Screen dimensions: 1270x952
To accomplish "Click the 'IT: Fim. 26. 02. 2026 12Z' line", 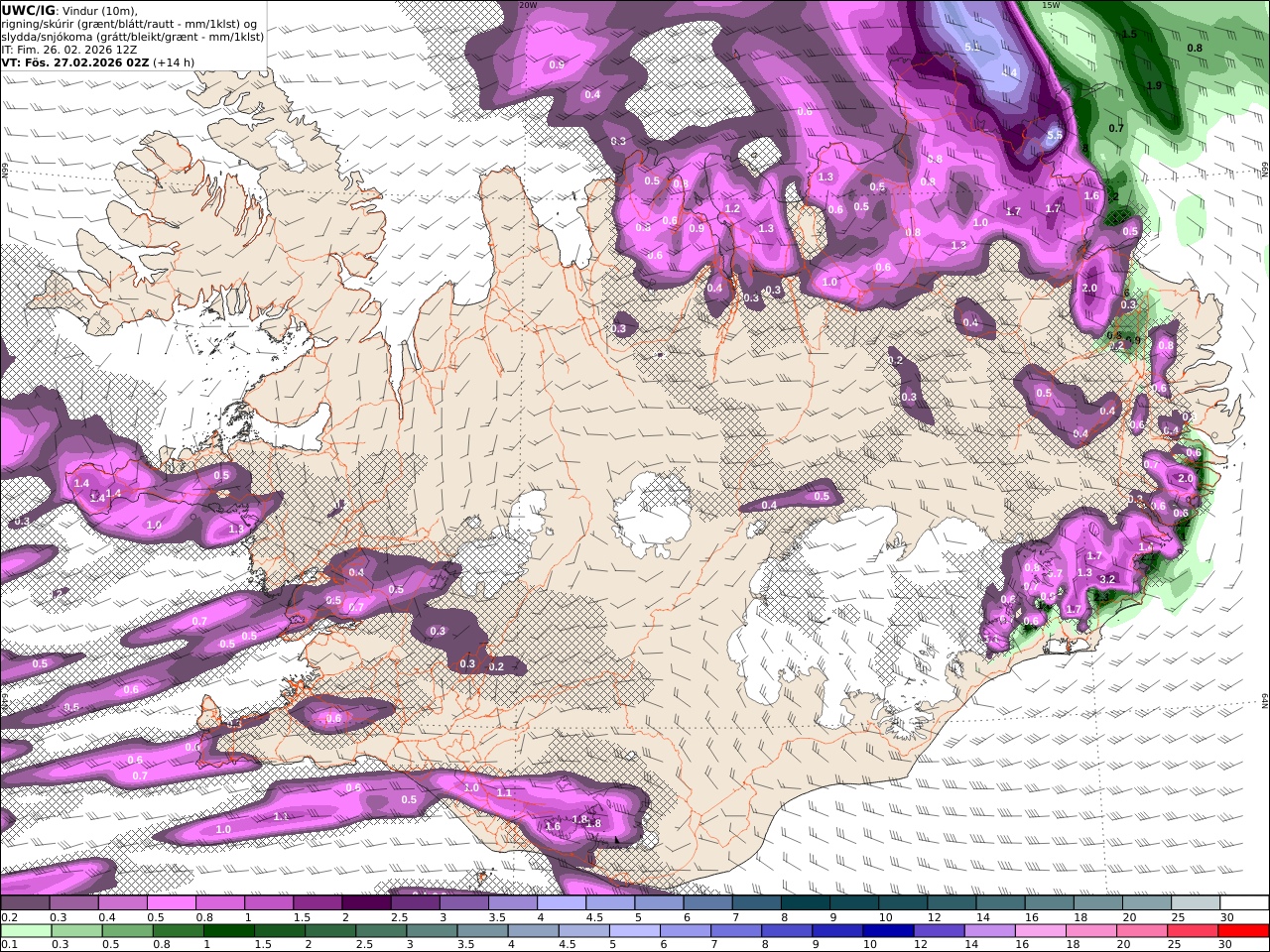I will coord(69,49).
